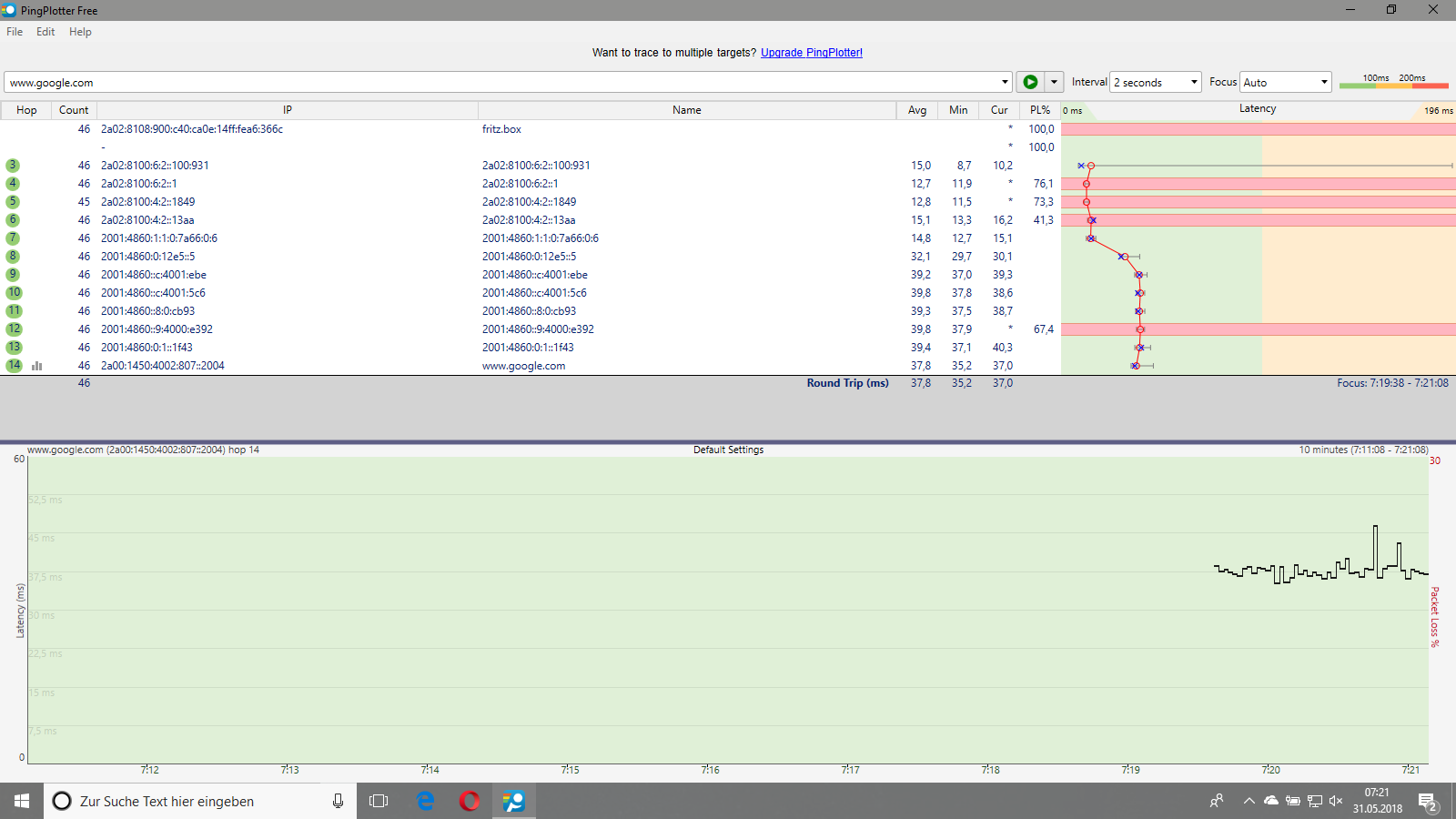This screenshot has width=1456, height=819.
Task: Open the Focus combo box
Action: coord(1286,82)
